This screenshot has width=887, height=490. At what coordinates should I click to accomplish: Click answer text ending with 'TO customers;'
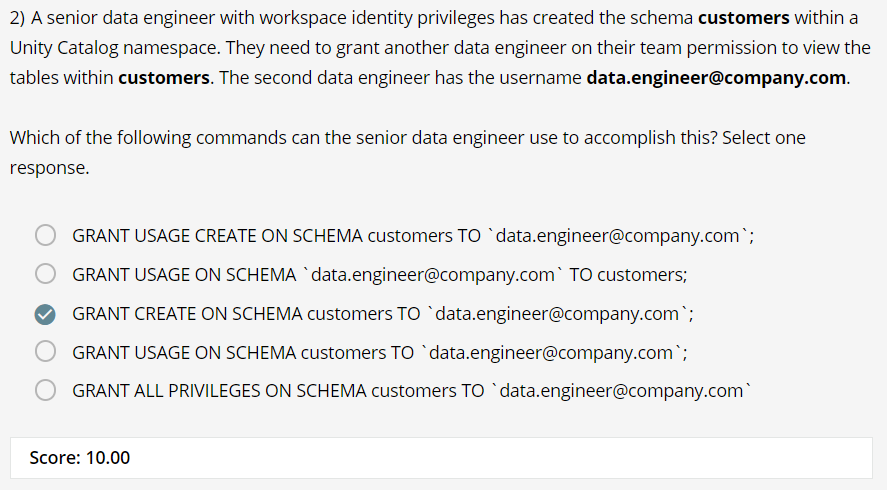[x=379, y=274]
